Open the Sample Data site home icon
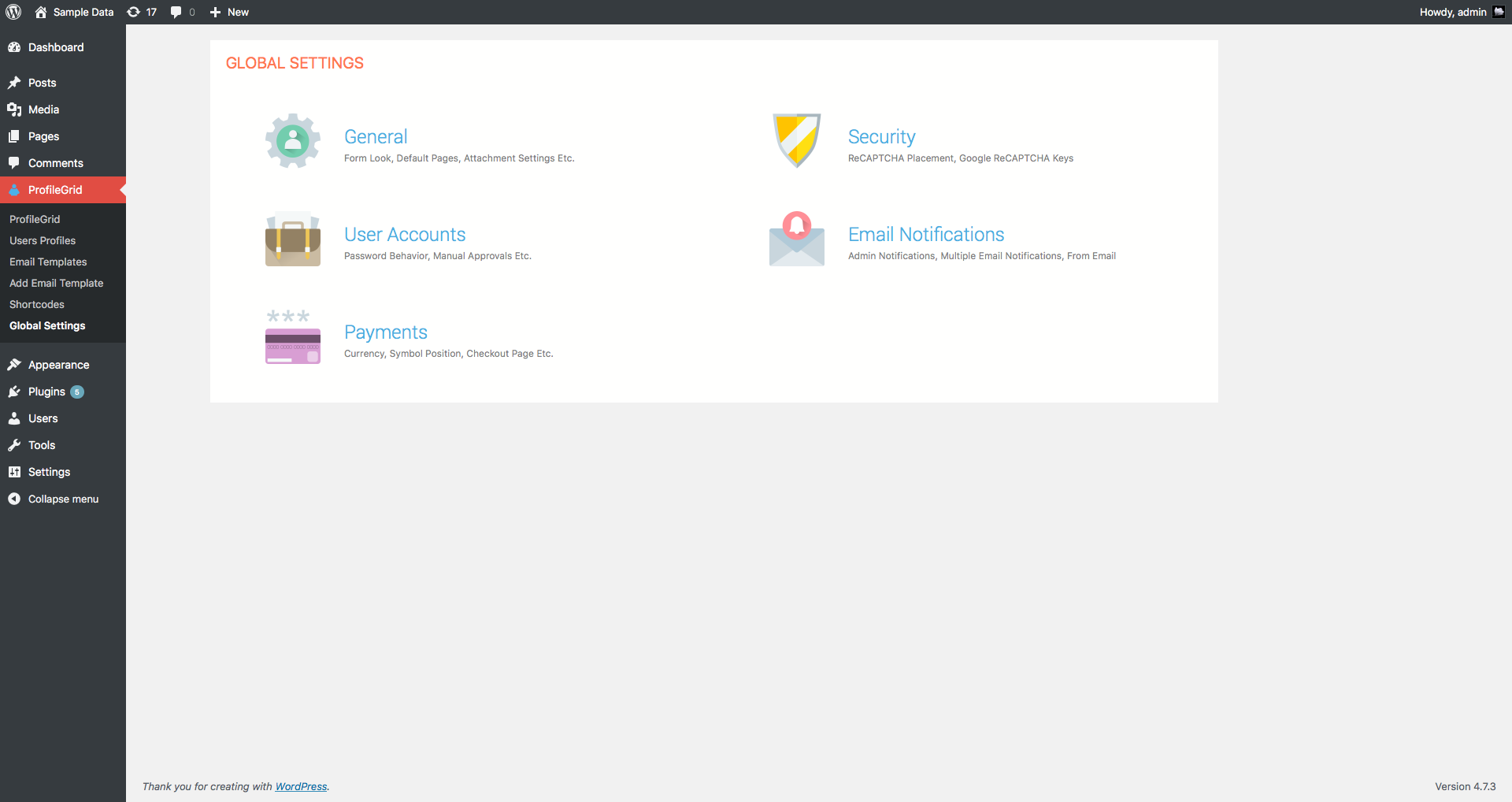This screenshot has height=802, width=1512. tap(41, 12)
